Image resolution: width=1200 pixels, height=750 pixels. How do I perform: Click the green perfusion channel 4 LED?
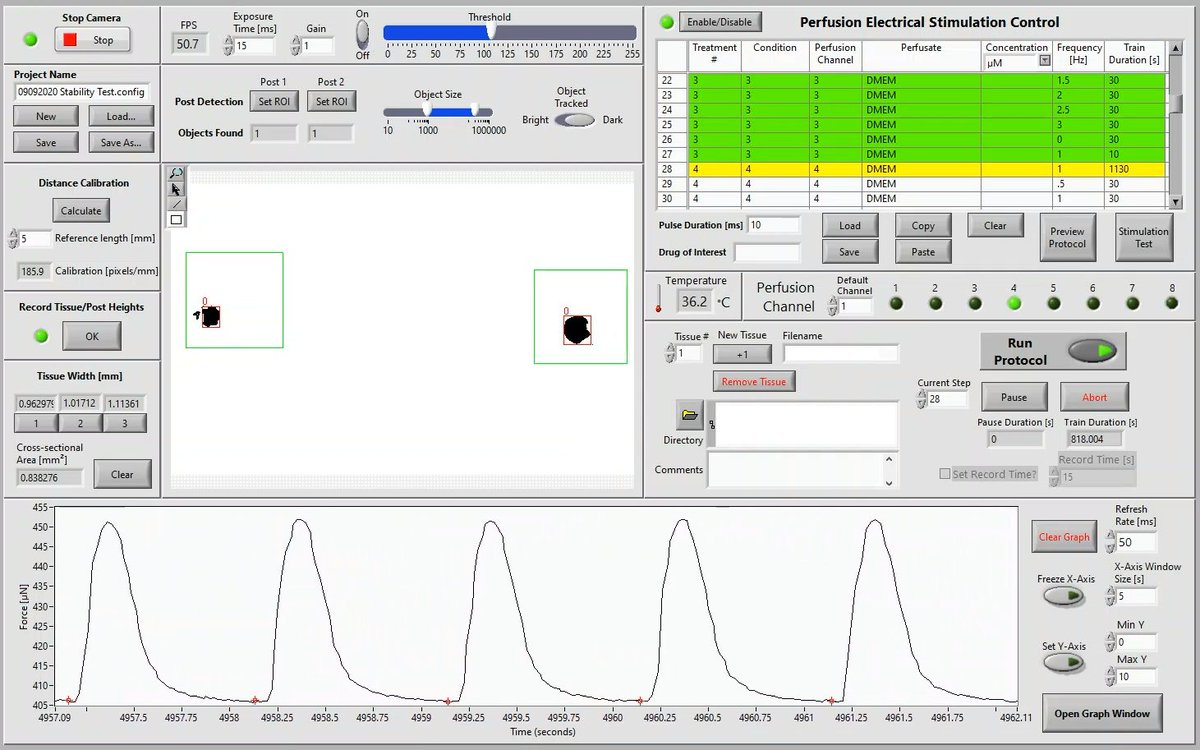1013,300
